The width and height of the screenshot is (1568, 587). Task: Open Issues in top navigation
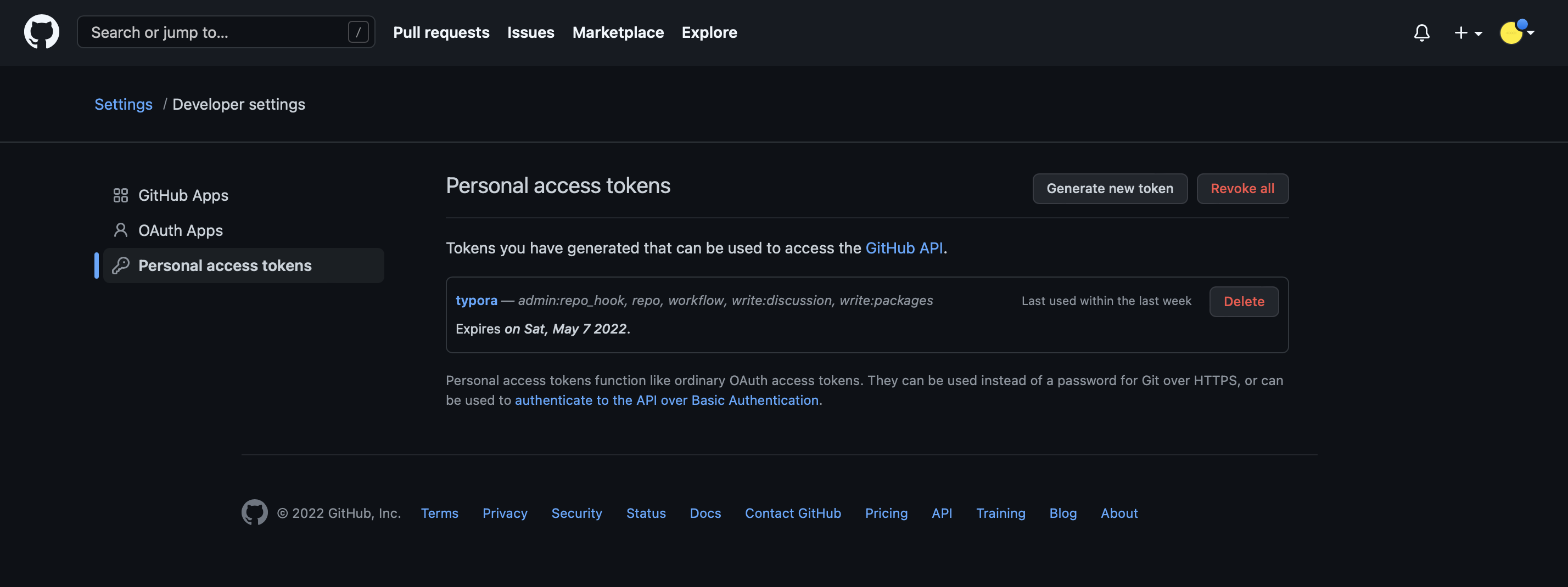click(x=530, y=32)
